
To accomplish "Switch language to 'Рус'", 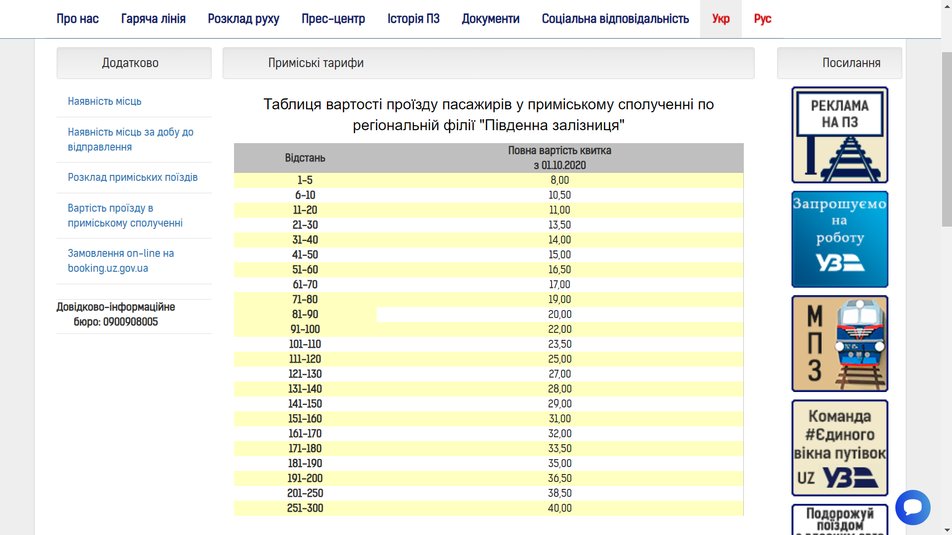I will (x=762, y=19).
